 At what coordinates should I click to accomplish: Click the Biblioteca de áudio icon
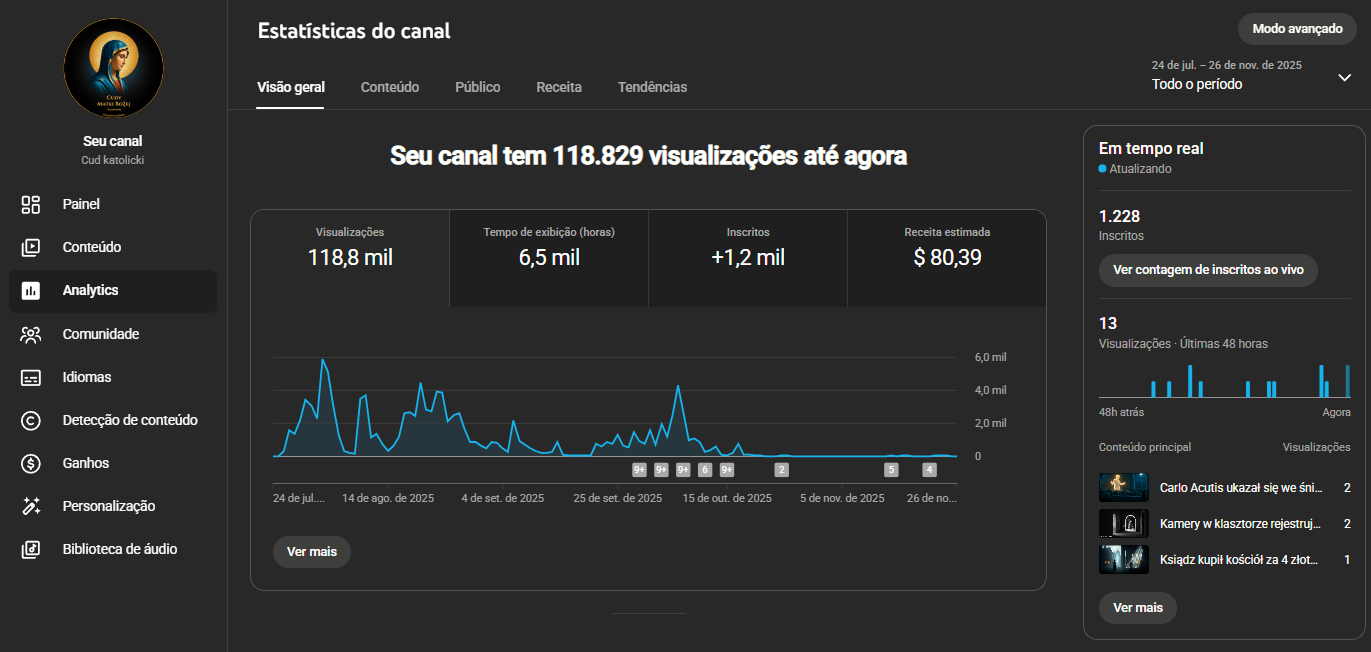[x=30, y=549]
